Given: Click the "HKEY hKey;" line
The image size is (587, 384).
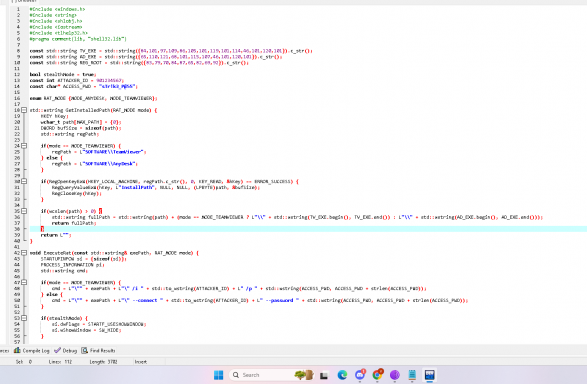Looking at the screenshot, I should tap(55, 116).
